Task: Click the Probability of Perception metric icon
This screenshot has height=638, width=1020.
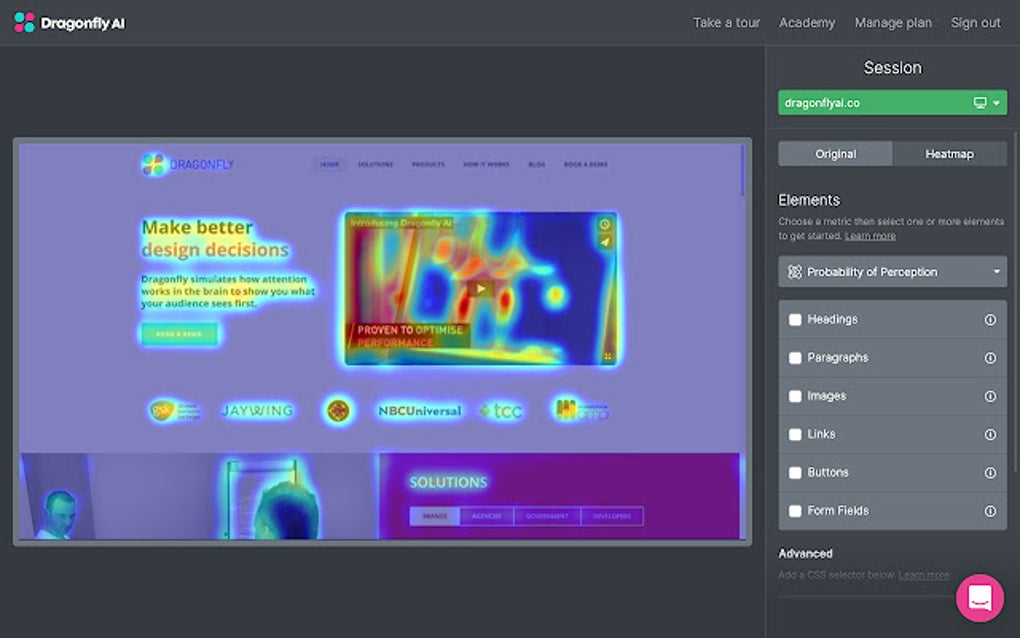Action: click(794, 271)
